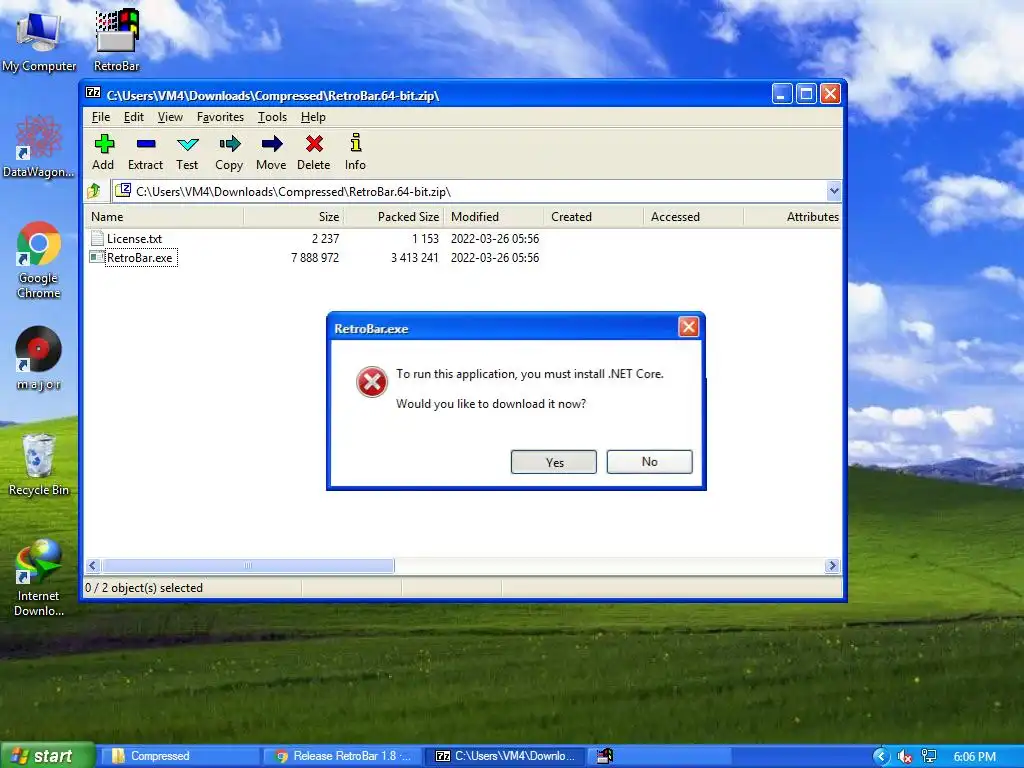Viewport: 1024px width, 768px height.
Task: Open the Tools menu
Action: point(272,117)
